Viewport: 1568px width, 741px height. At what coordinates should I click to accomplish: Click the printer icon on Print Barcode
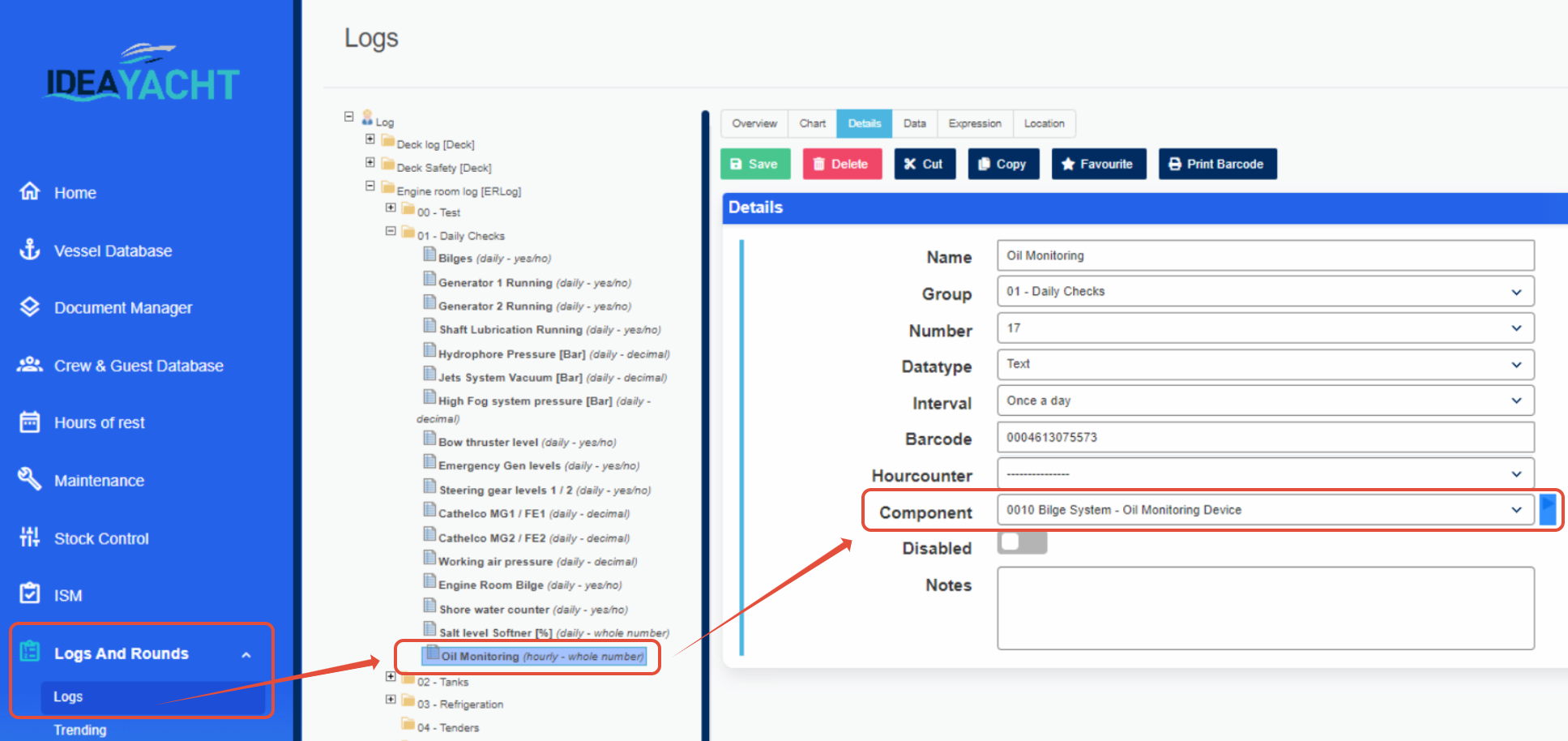point(1174,164)
